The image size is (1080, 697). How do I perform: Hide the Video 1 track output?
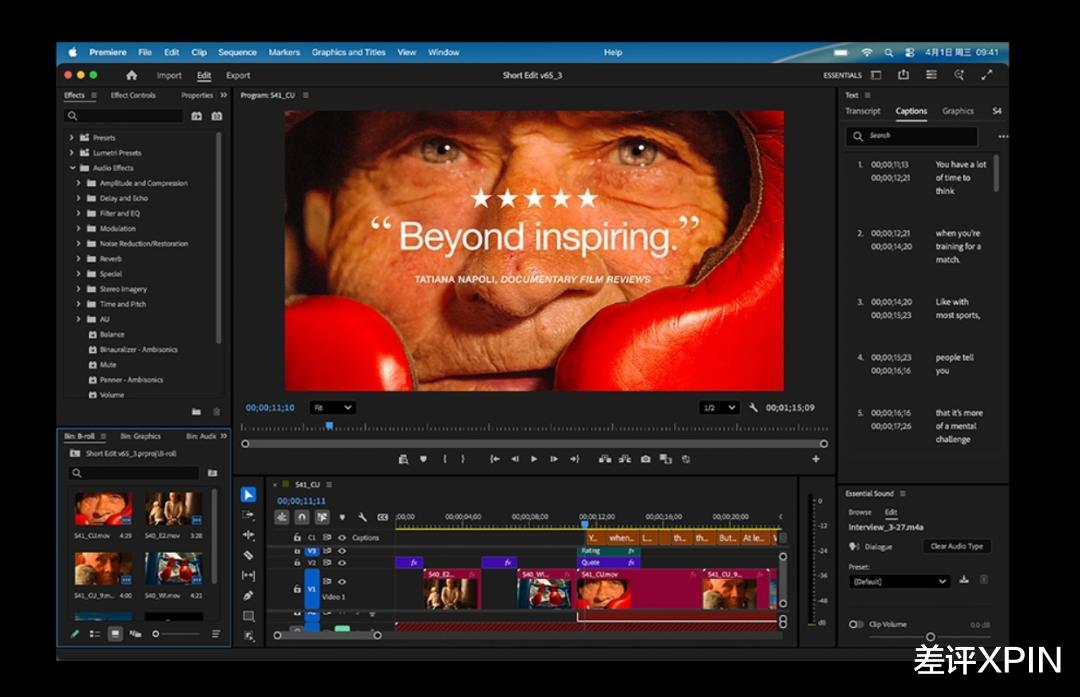tap(342, 581)
